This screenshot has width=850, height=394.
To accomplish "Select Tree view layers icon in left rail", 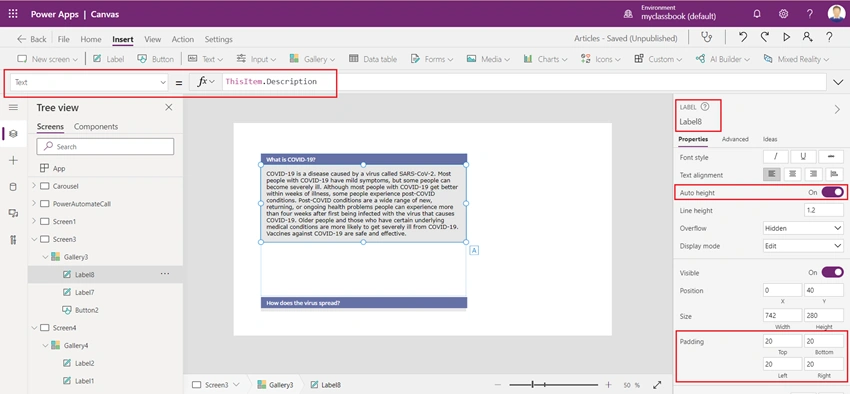I will [14, 133].
